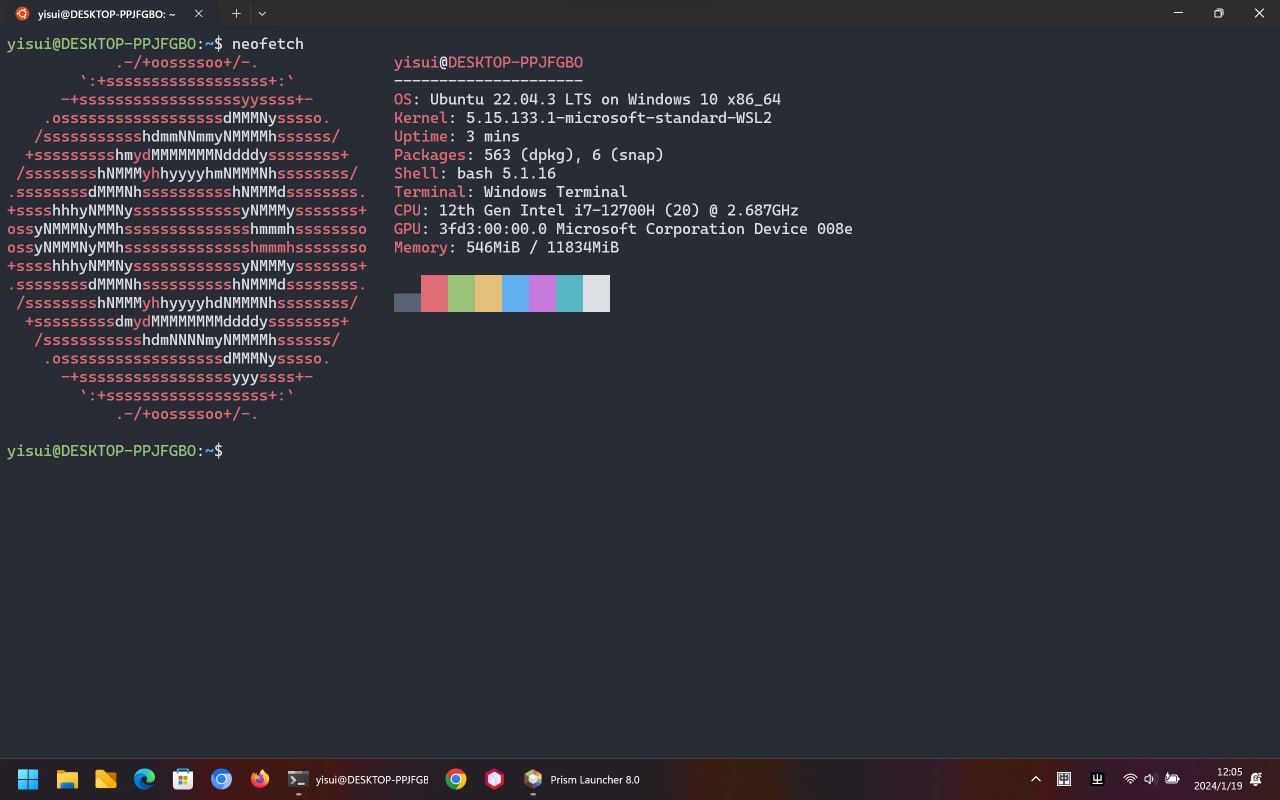Open Microsoft Edge from the taskbar

[x=144, y=779]
